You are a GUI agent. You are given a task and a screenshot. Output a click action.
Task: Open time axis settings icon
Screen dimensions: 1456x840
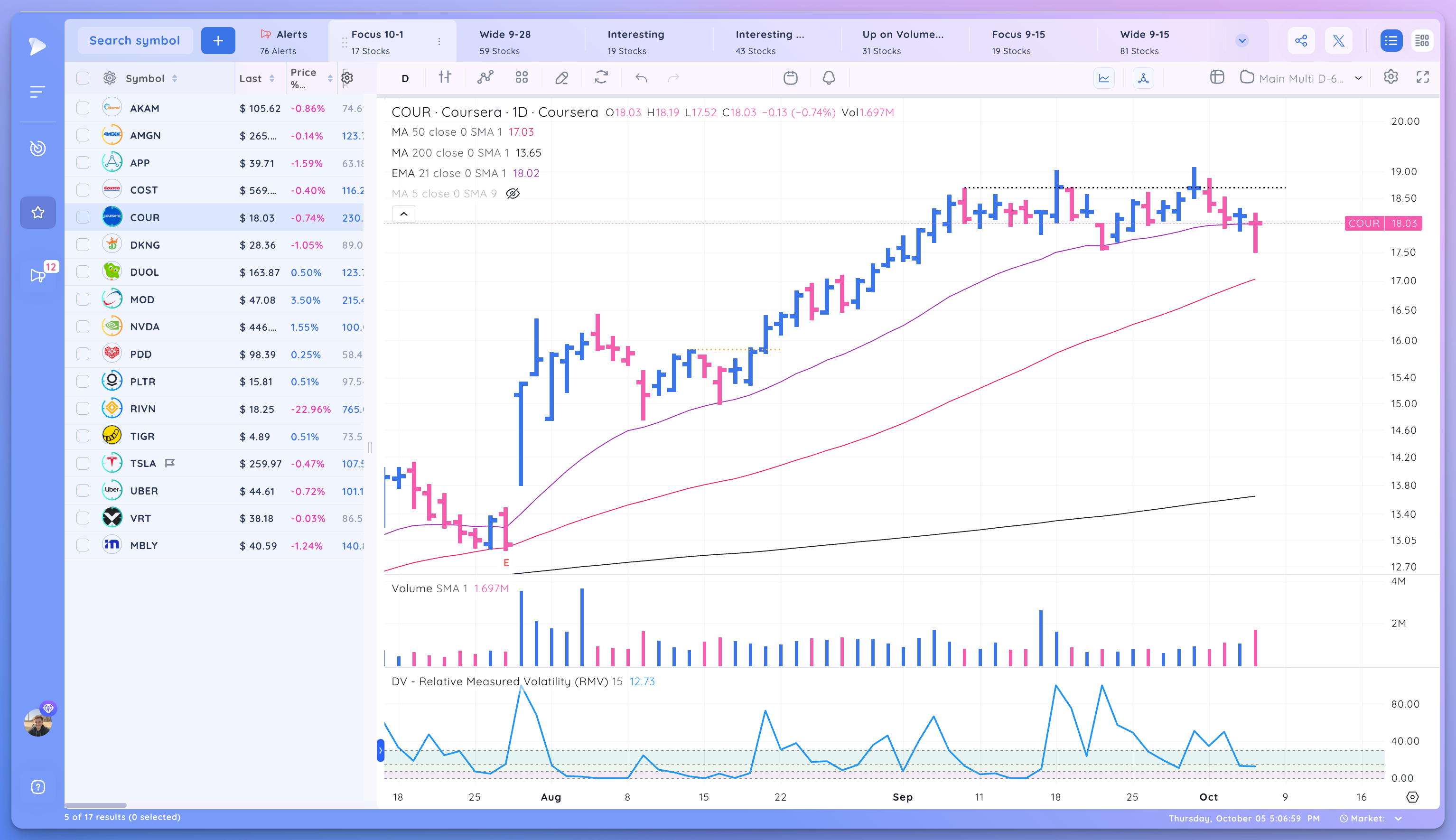(x=1412, y=797)
